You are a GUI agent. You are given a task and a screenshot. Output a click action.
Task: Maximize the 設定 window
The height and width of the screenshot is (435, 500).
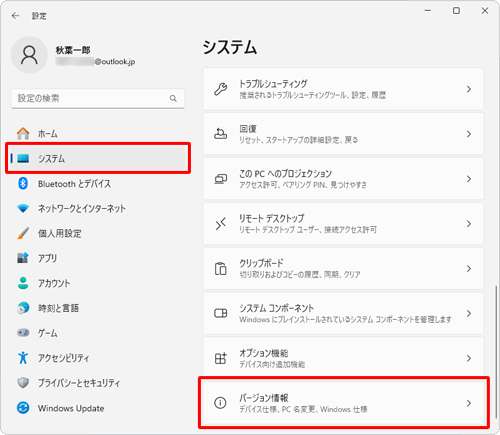click(x=456, y=11)
